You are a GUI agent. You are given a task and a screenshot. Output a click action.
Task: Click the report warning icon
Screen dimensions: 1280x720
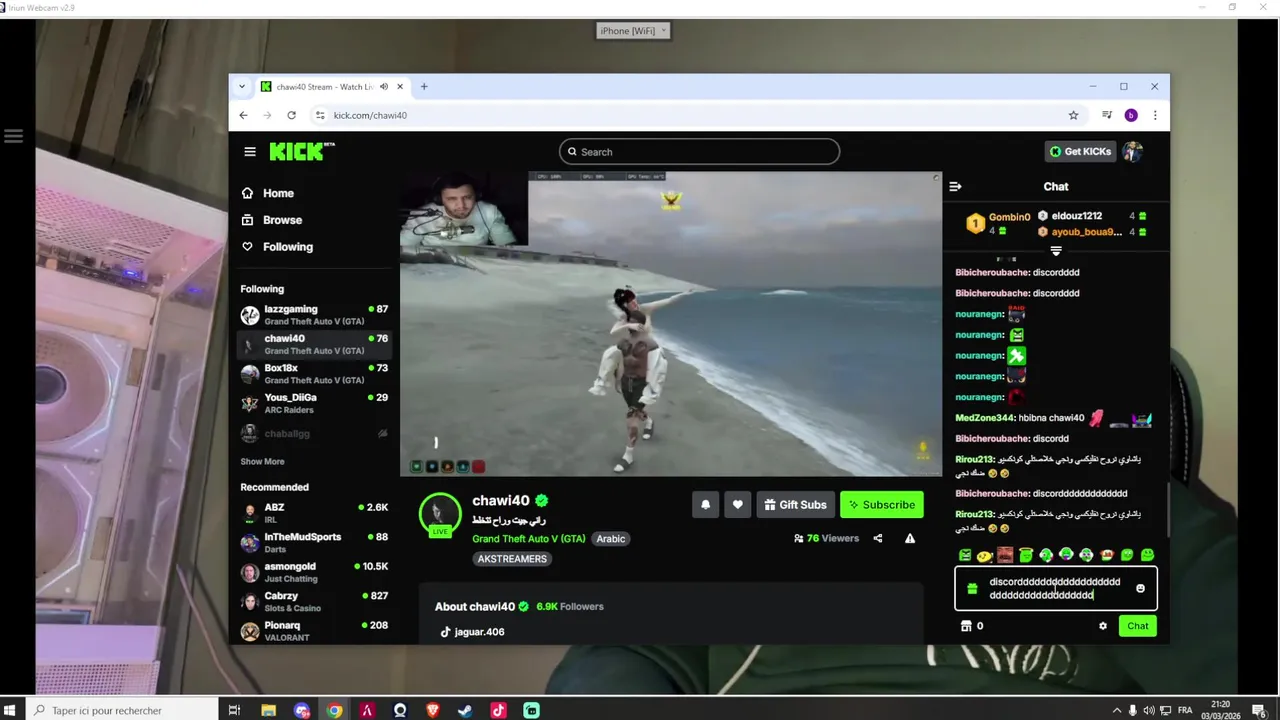[910, 538]
